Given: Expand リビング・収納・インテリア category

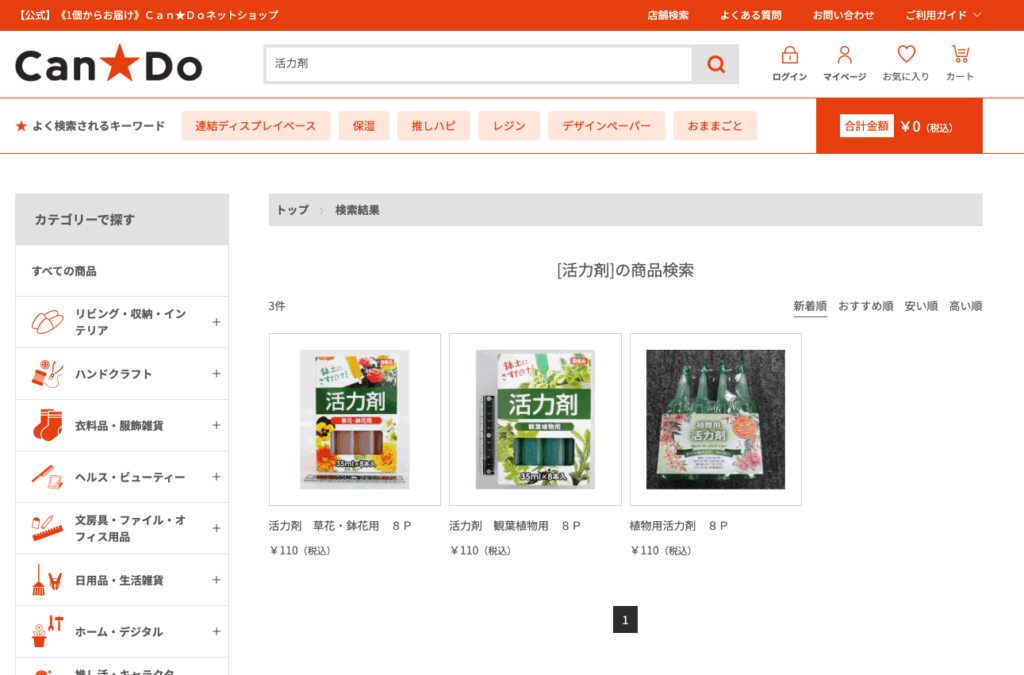Looking at the screenshot, I should coord(216,322).
